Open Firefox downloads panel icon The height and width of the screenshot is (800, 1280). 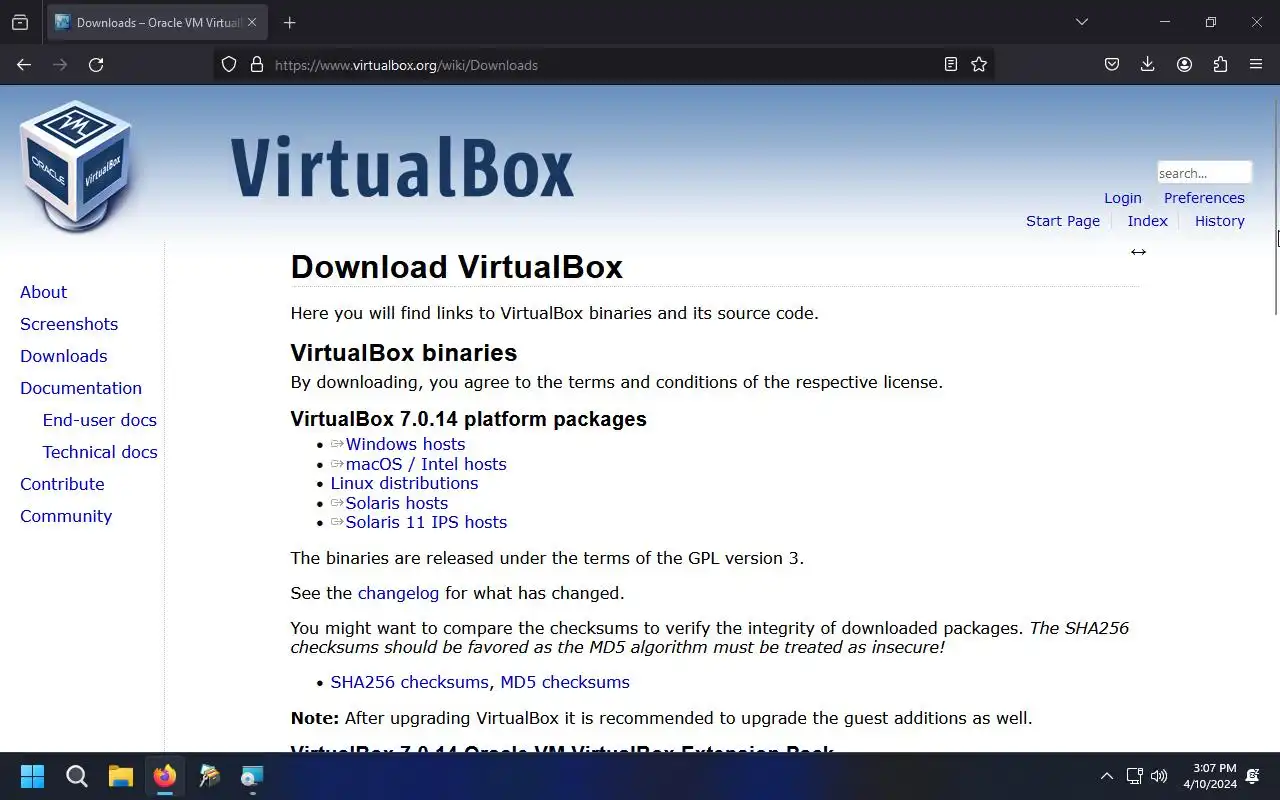(1148, 64)
